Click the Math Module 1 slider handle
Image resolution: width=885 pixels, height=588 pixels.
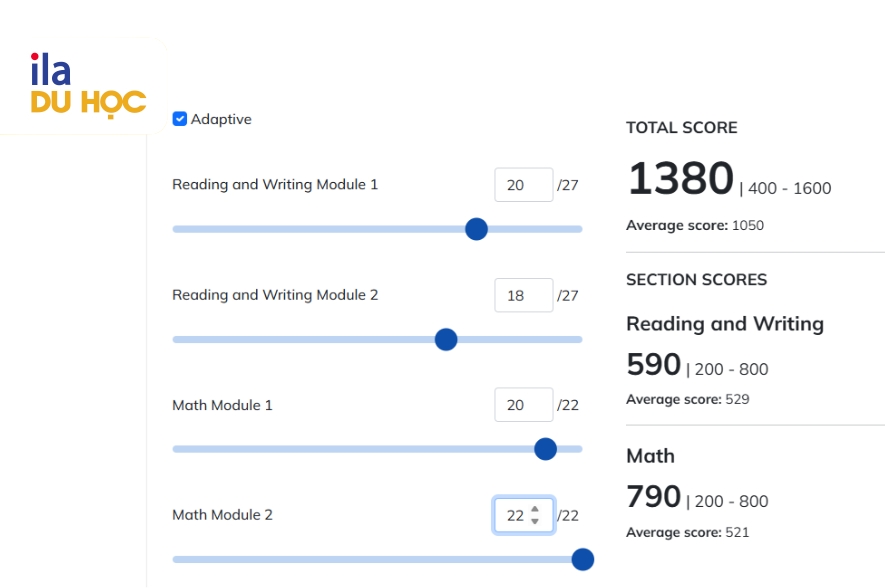click(545, 449)
